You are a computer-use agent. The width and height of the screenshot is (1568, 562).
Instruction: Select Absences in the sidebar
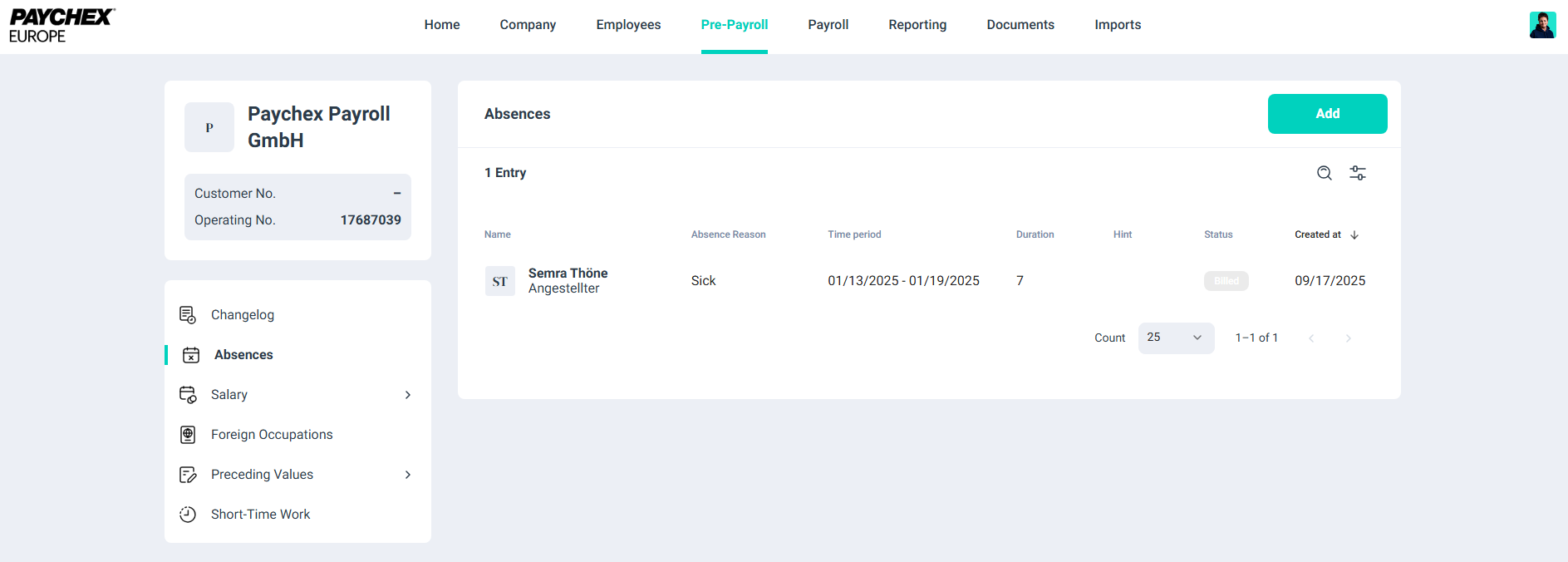tap(243, 355)
